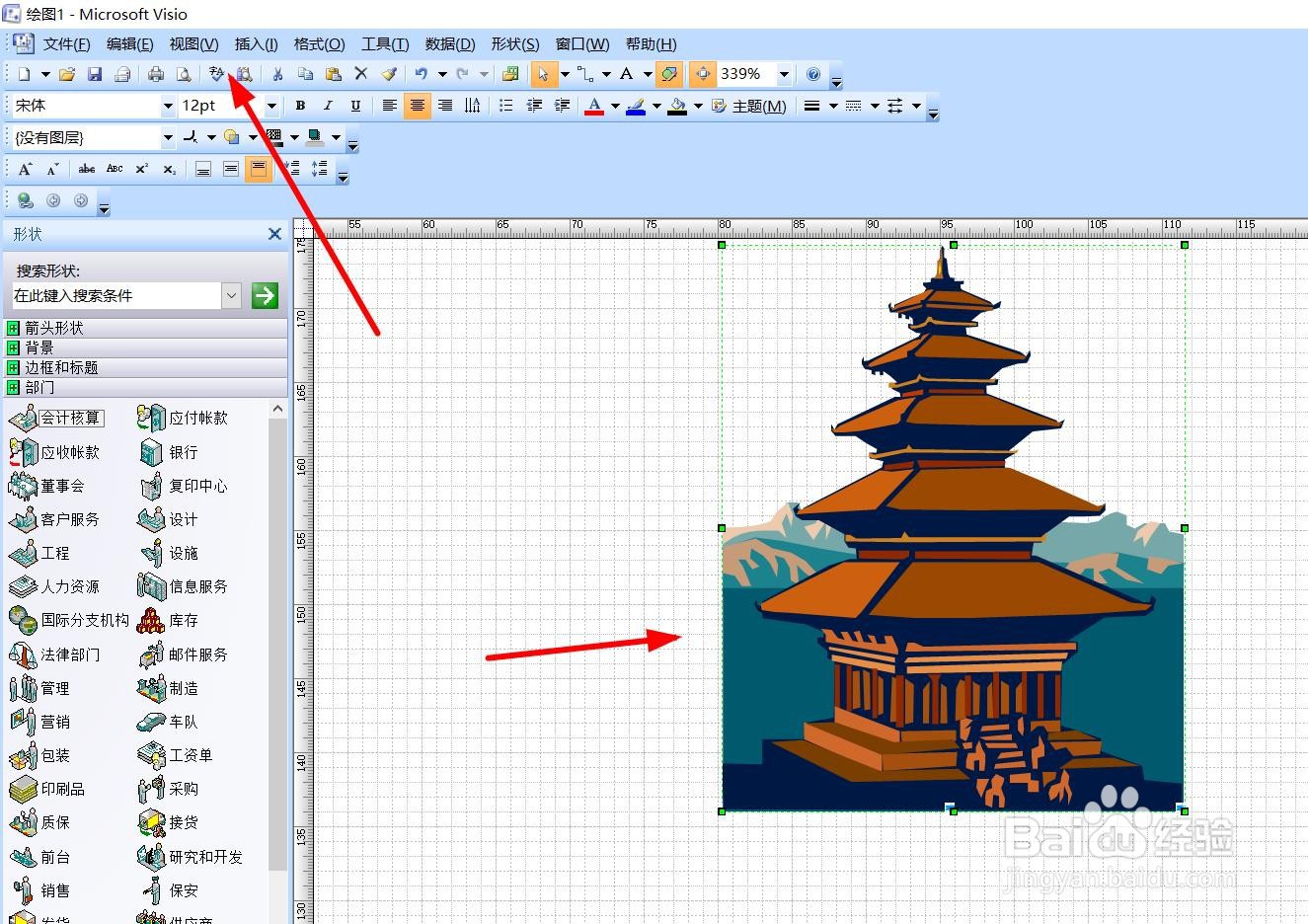Open Print Preview
The width and height of the screenshot is (1308, 924).
click(x=184, y=74)
